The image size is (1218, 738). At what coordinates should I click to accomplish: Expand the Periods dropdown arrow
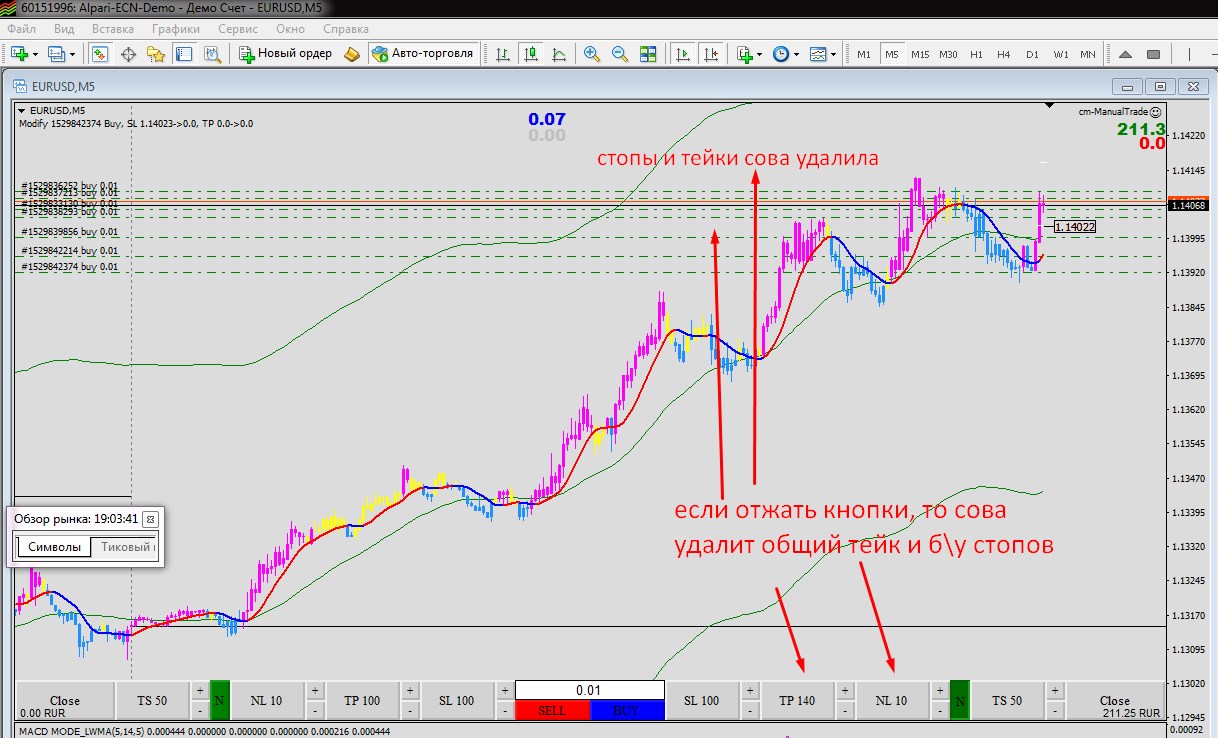coord(796,54)
